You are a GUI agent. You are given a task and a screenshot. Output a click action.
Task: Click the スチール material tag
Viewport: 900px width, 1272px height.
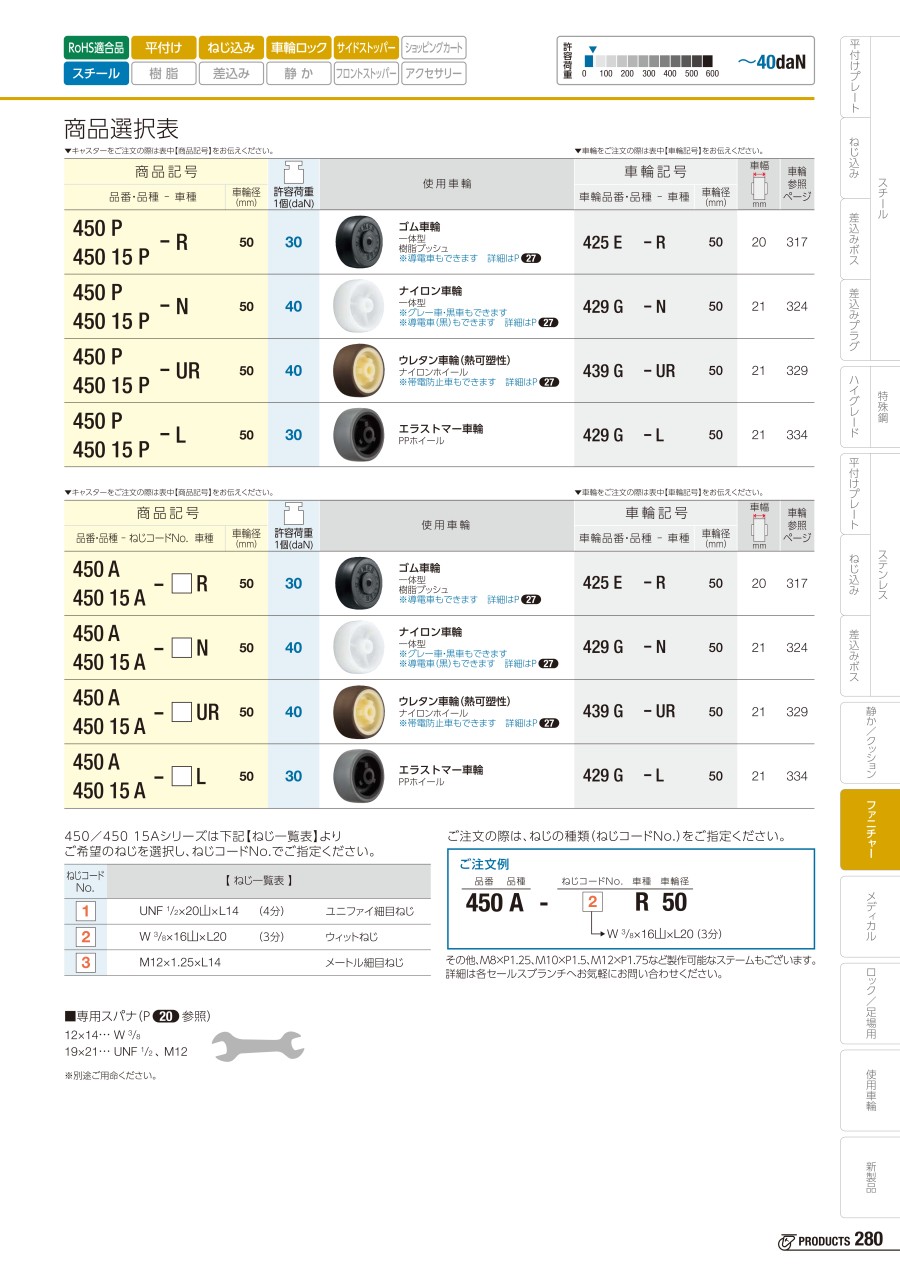[x=96, y=73]
